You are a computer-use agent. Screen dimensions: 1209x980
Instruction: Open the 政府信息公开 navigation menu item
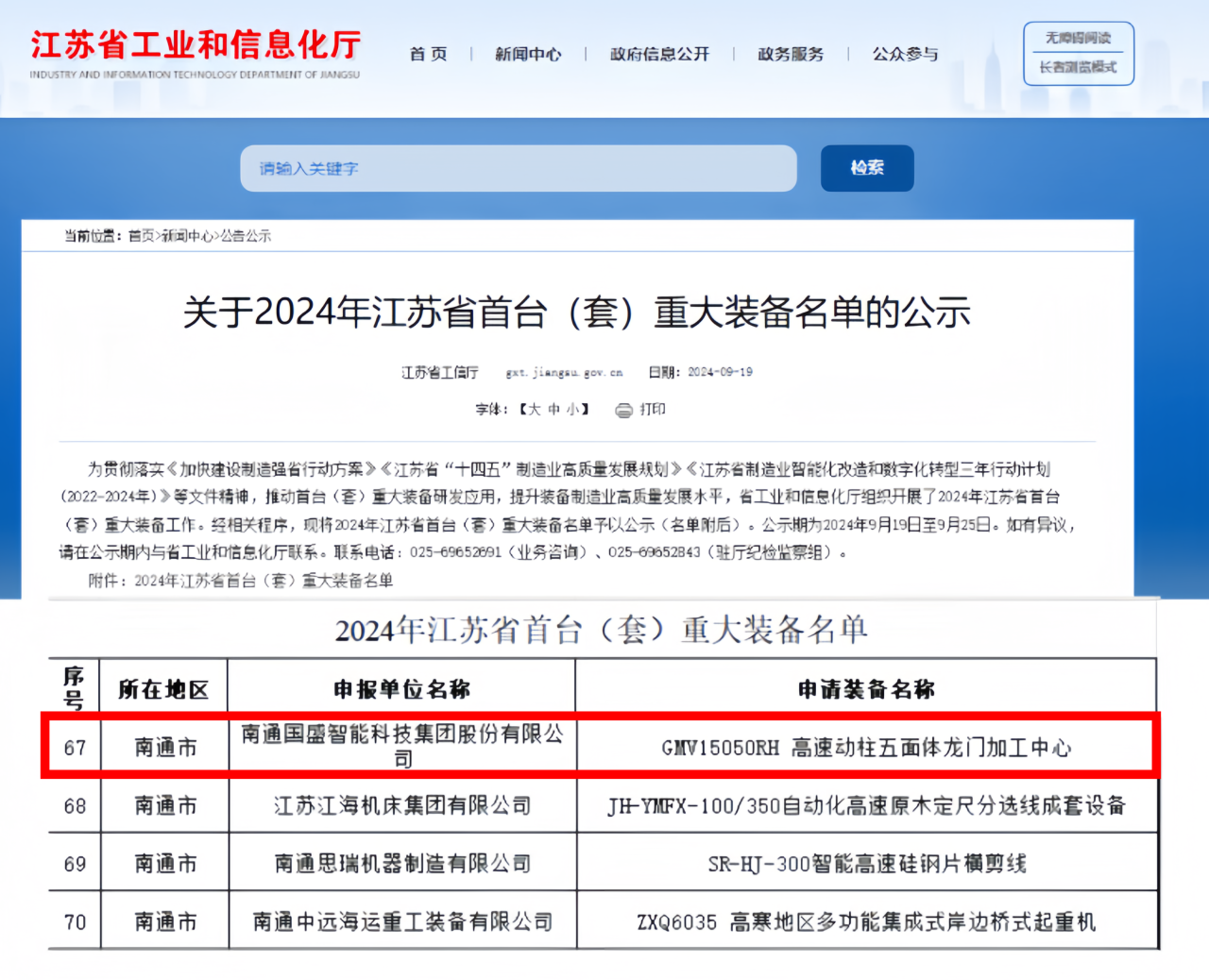(x=659, y=54)
